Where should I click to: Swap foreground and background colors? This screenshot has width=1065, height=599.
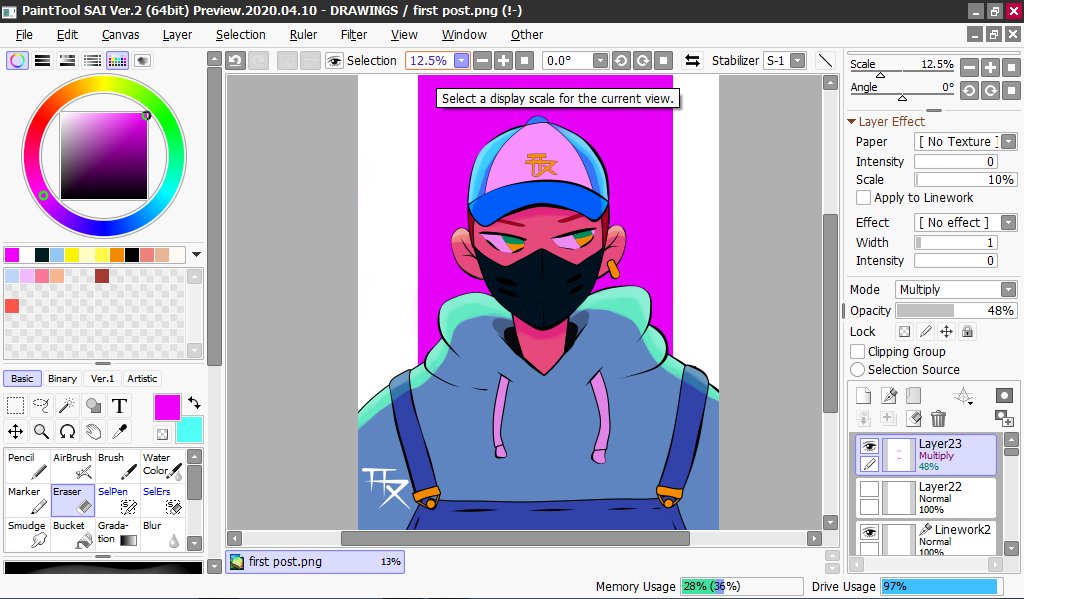click(x=194, y=403)
